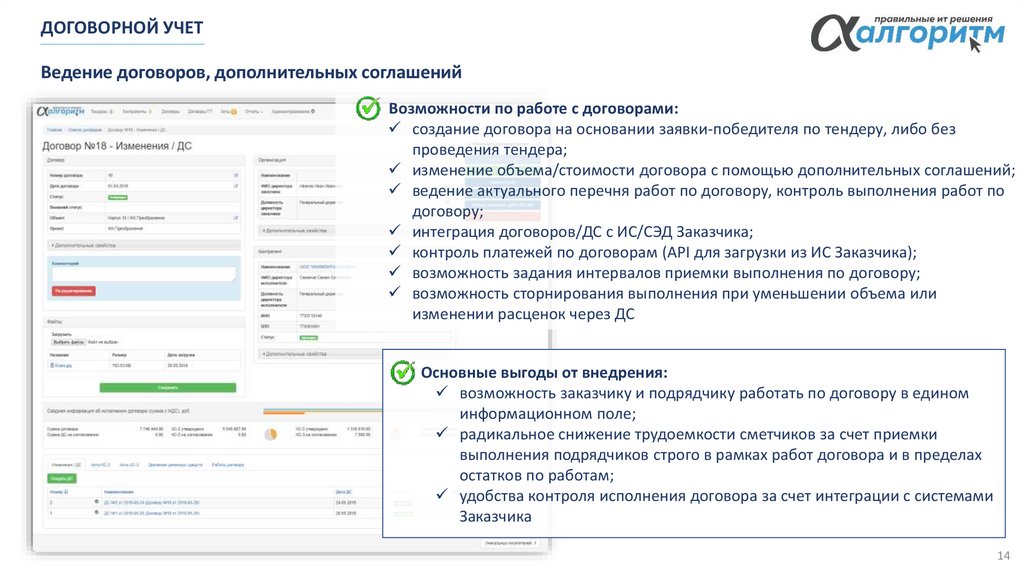This screenshot has height=574, width=1024.
Task: Click the green status badge in Контрагент panel
Action: 309,338
